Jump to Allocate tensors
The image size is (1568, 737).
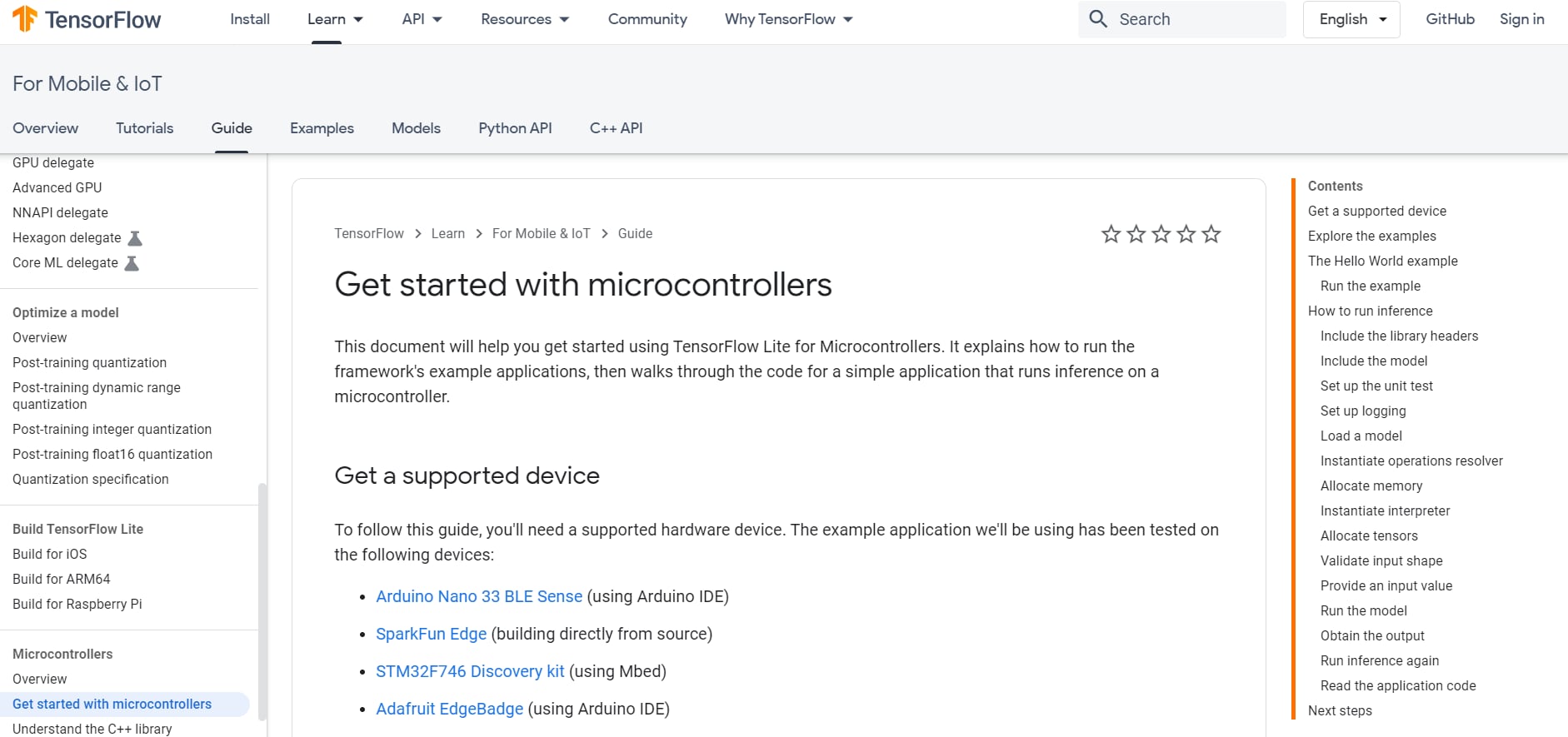click(1369, 535)
